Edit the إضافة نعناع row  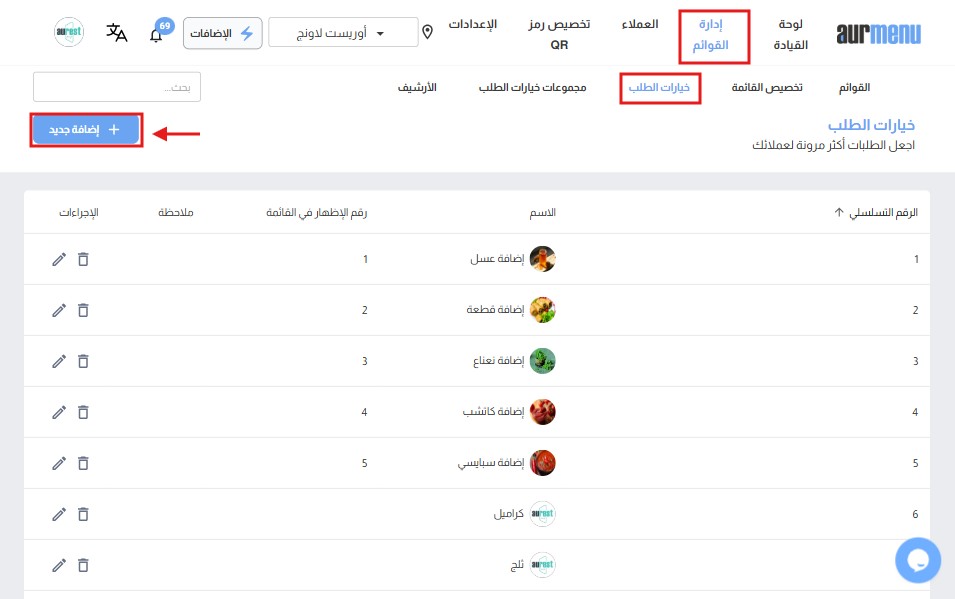tap(59, 361)
